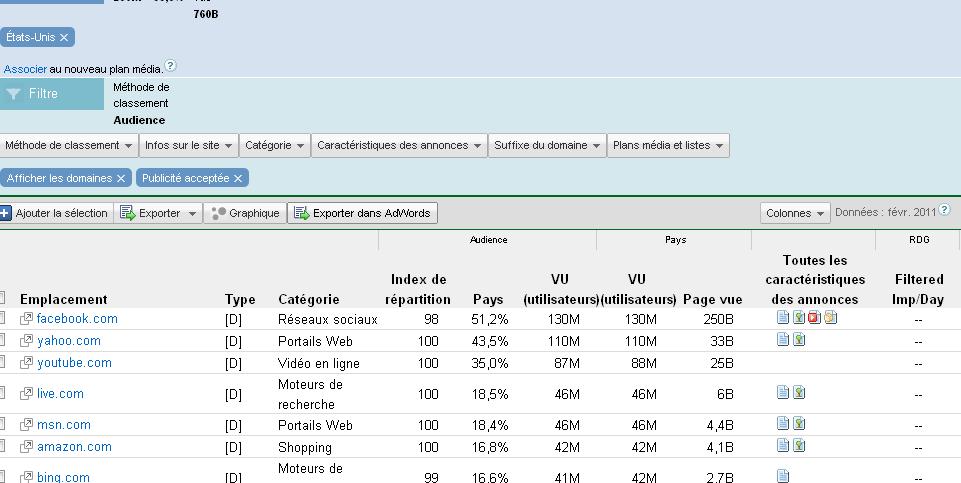Image resolution: width=961 pixels, height=483 pixels.
Task: Click text ad icon in live.com row
Action: point(783,392)
